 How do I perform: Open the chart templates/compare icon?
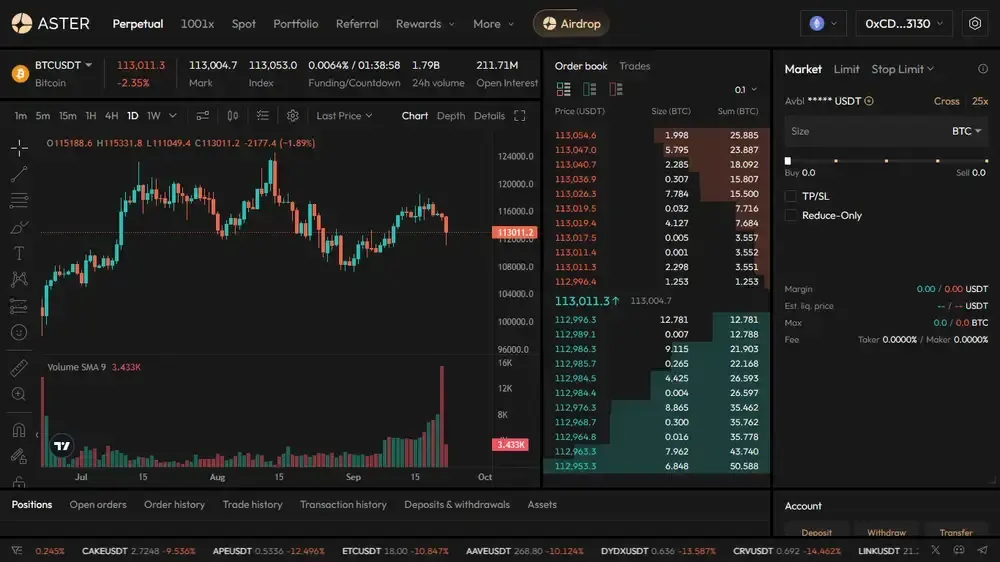click(202, 115)
